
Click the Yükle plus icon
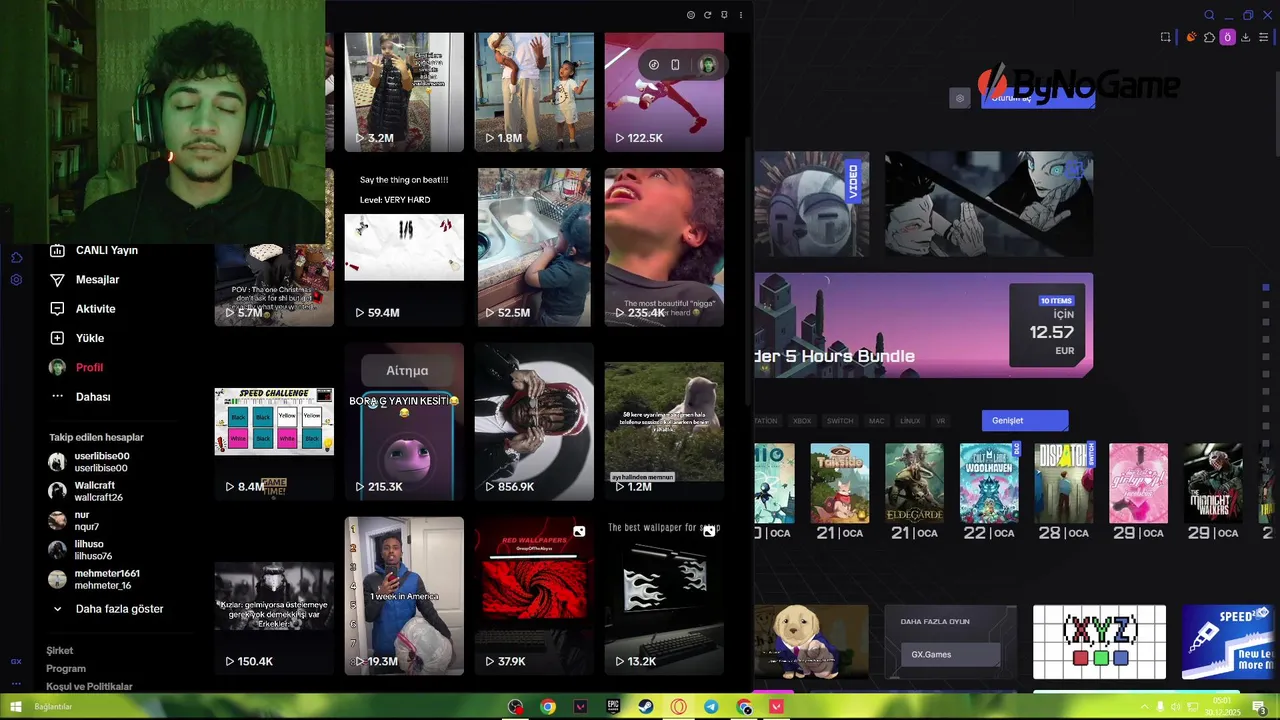click(57, 338)
